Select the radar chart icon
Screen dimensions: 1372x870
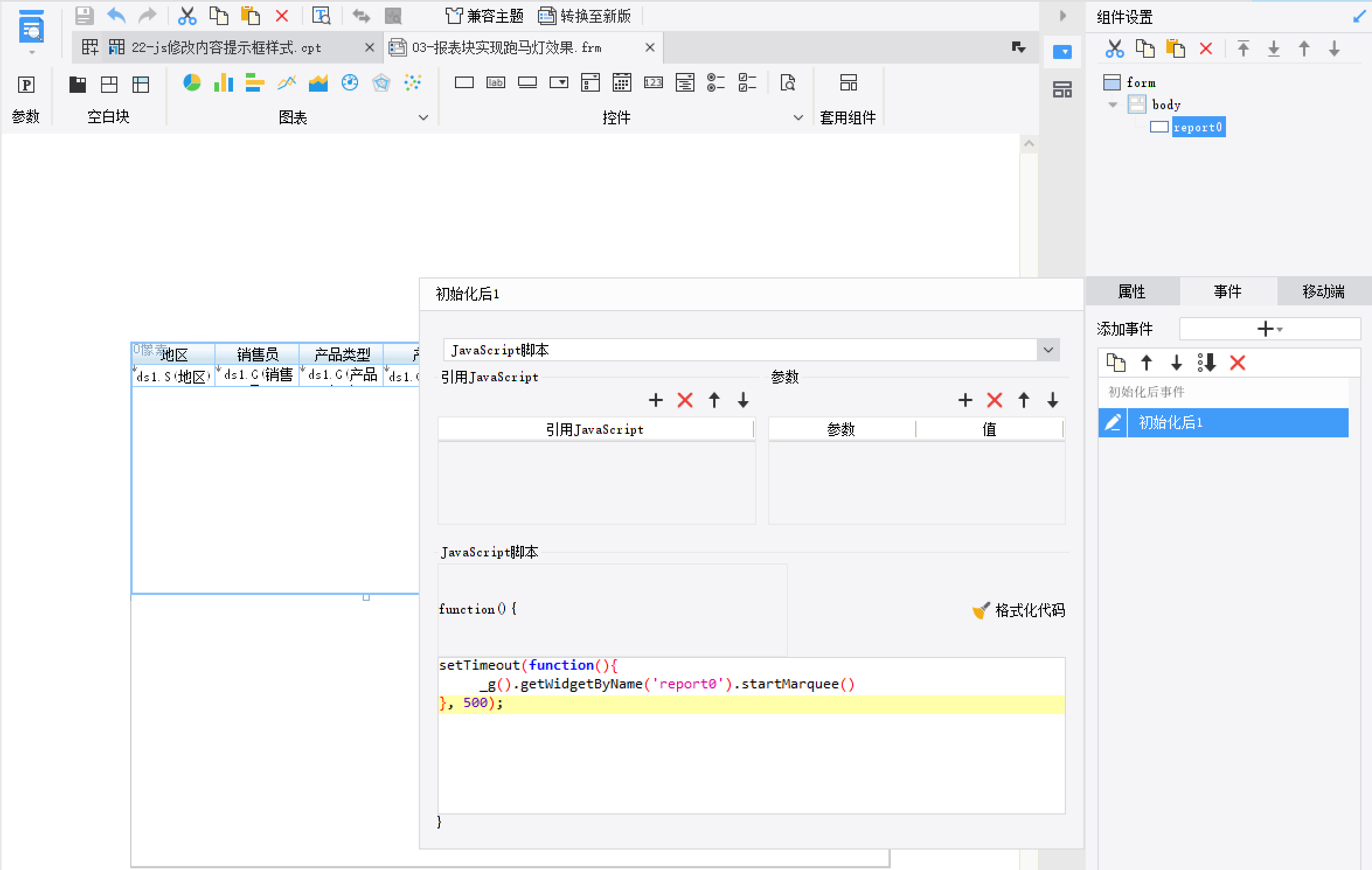(x=381, y=83)
